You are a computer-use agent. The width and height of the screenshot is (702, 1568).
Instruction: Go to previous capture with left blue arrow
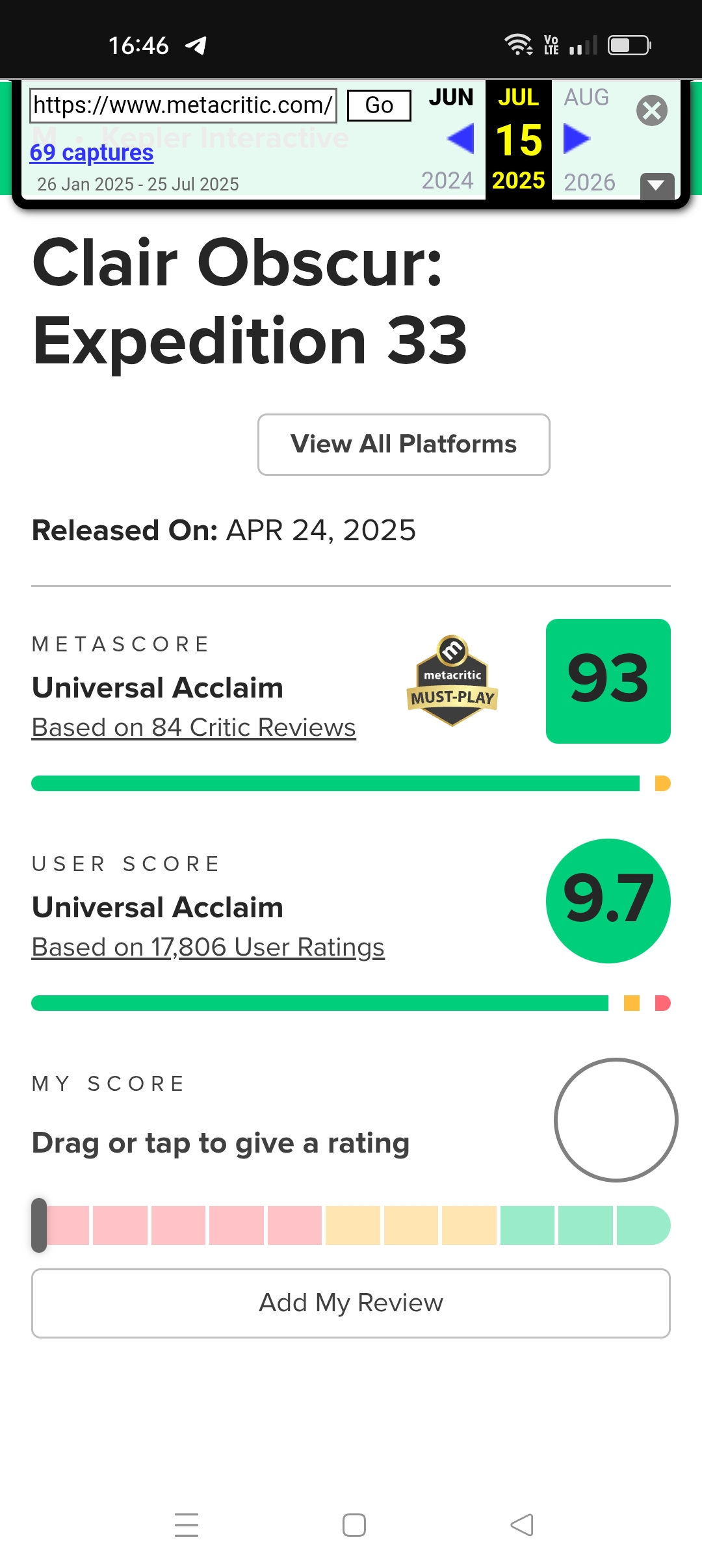[461, 139]
